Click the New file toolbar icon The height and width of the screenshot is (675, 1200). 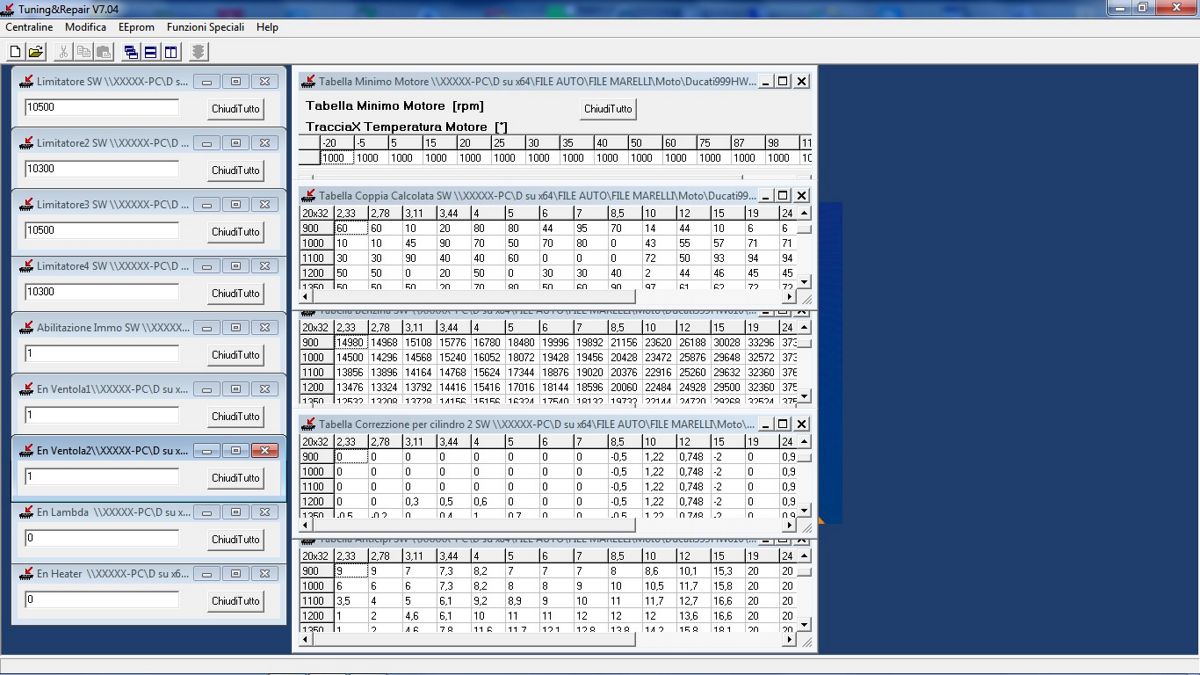15,52
